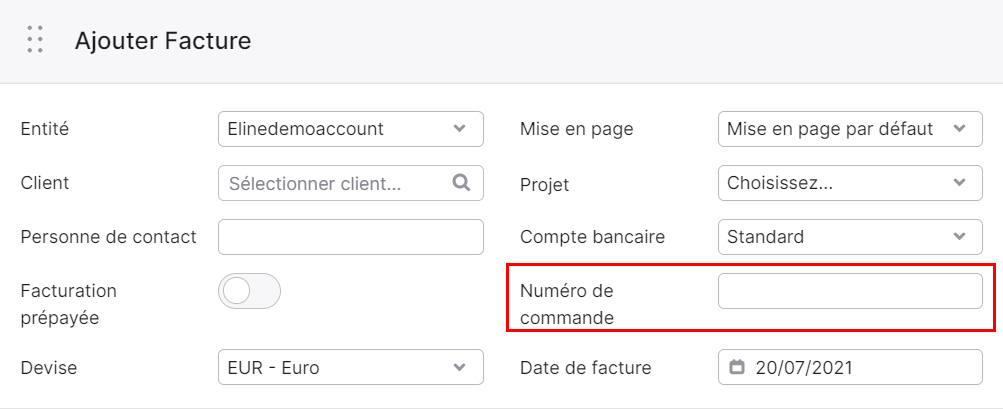Click the Personne de contact input field
This screenshot has width=1003, height=409.
[x=351, y=237]
